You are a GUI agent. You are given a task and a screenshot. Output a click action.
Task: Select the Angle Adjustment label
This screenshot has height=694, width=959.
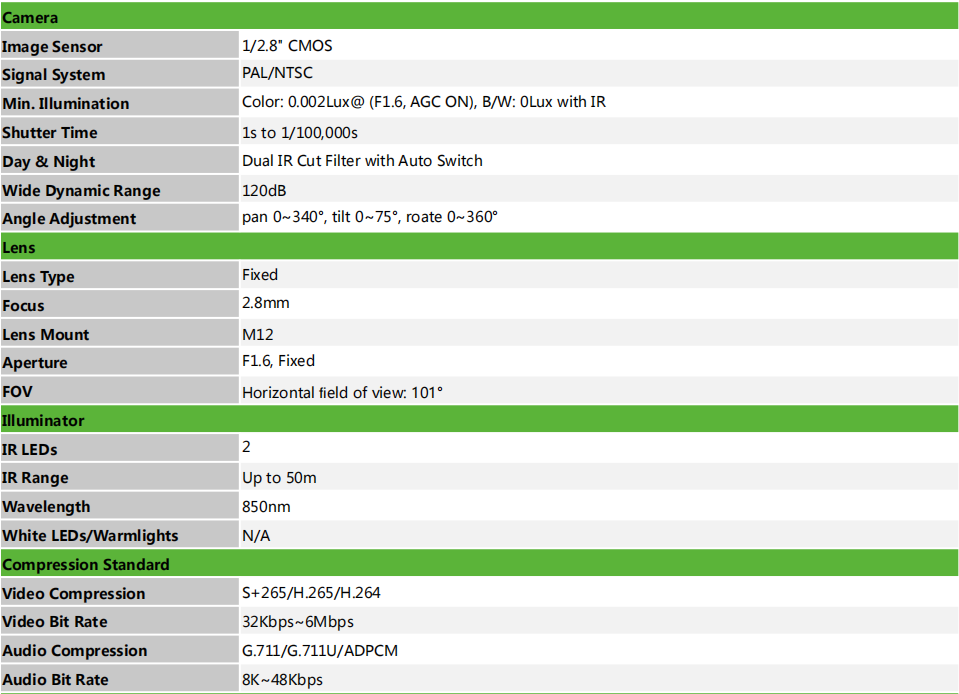coord(69,219)
